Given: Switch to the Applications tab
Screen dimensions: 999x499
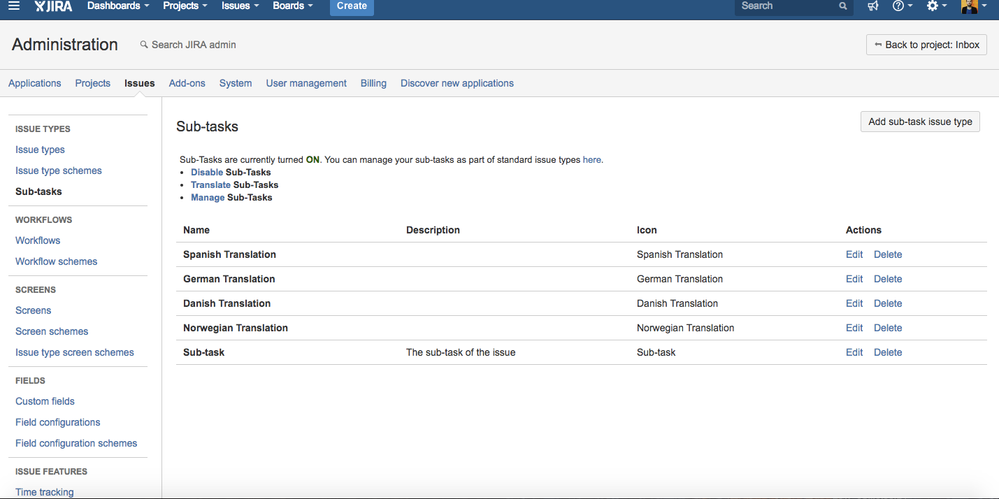Looking at the screenshot, I should click(34, 83).
